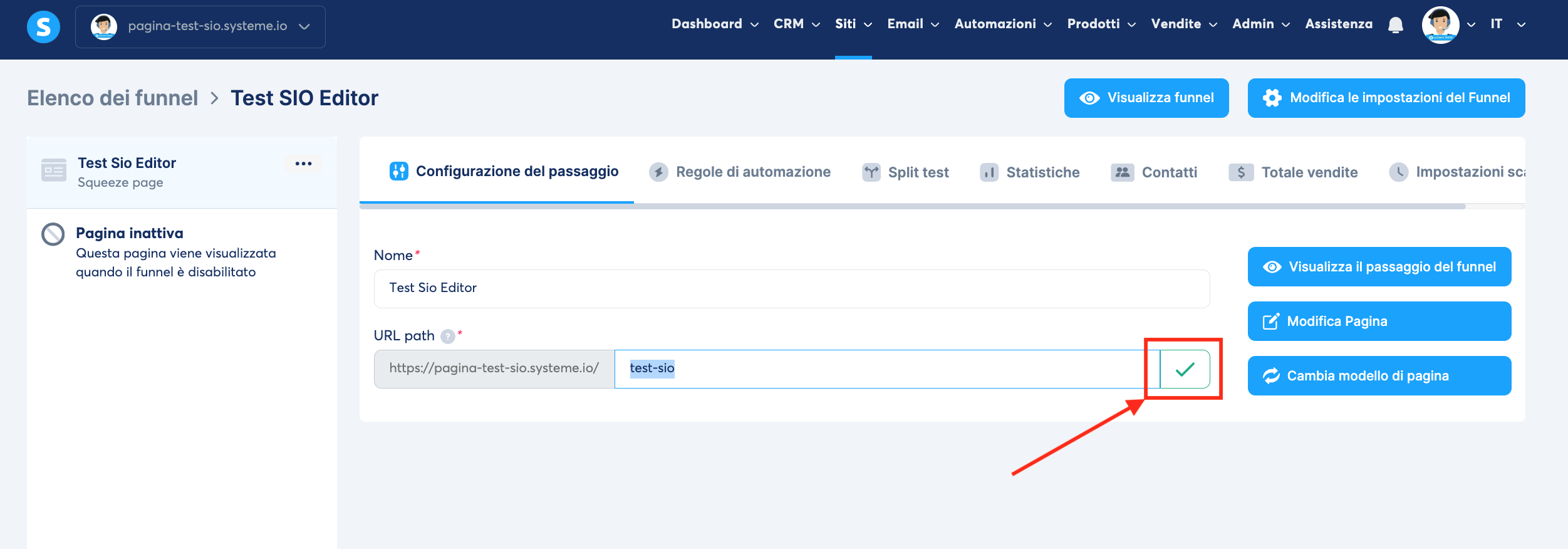Open the Email menu
This screenshot has height=549, width=1568.
click(x=913, y=24)
